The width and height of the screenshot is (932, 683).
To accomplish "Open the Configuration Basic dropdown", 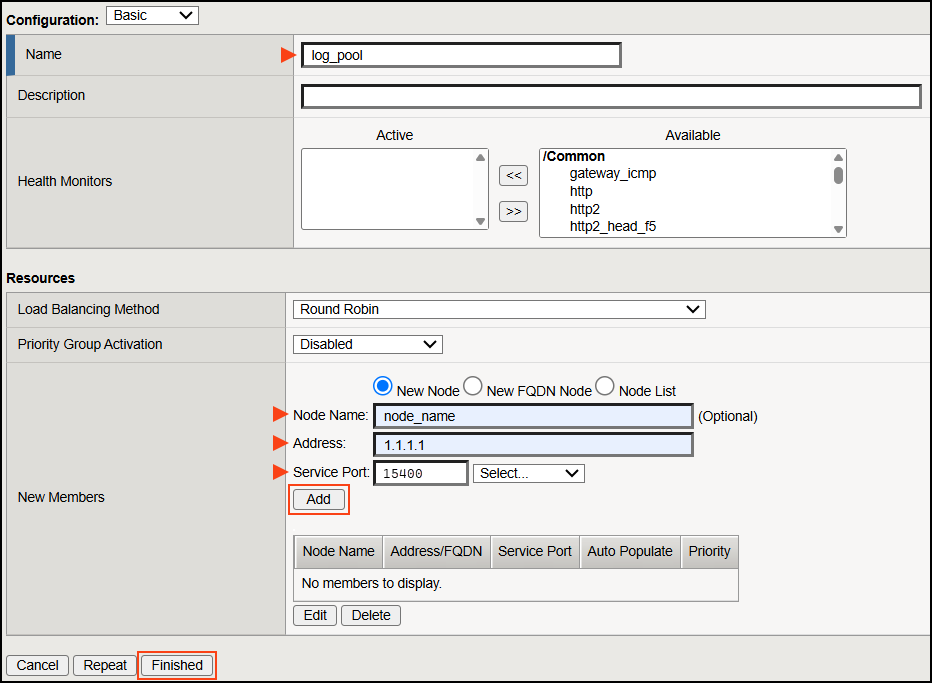I will pyautogui.click(x=152, y=15).
